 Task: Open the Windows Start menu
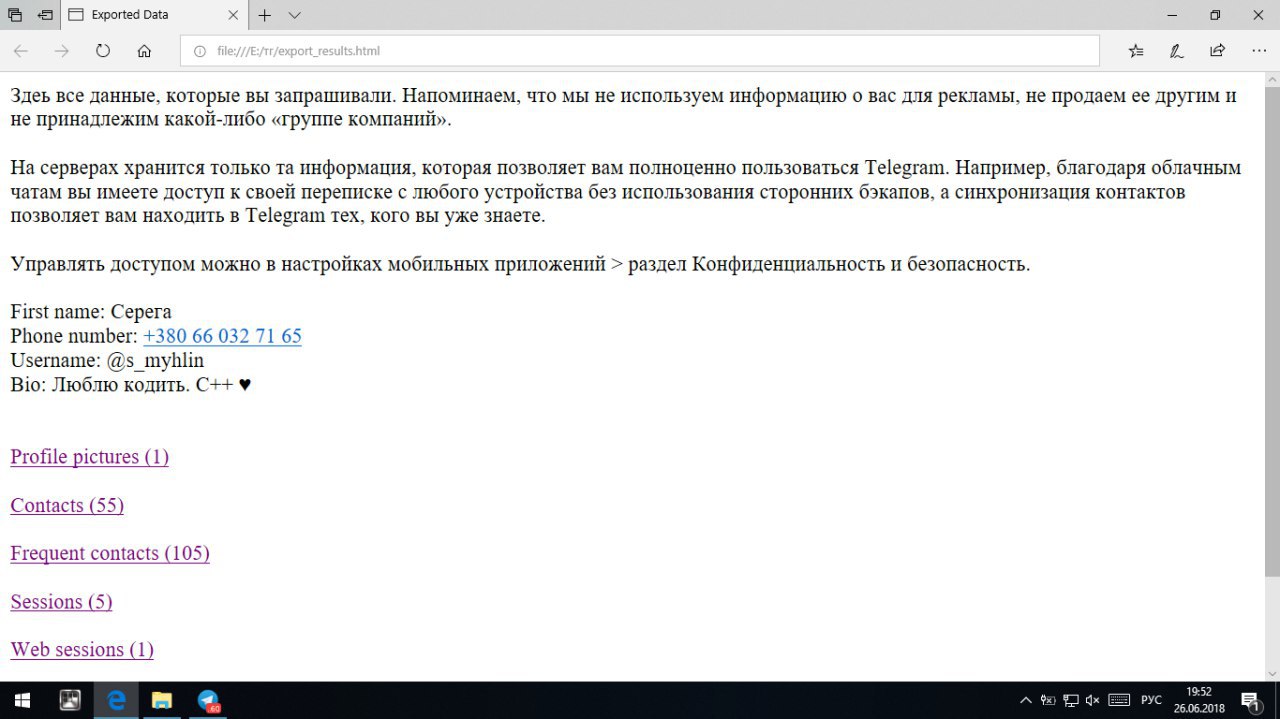22,700
